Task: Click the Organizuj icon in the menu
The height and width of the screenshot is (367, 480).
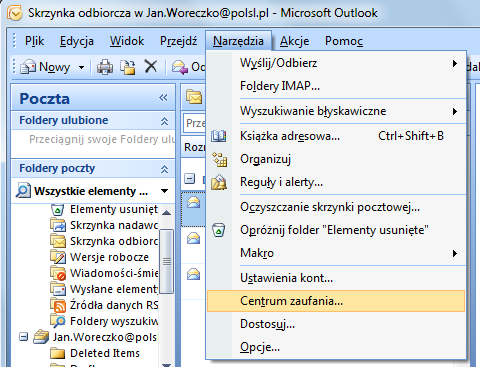Action: pyautogui.click(x=220, y=159)
